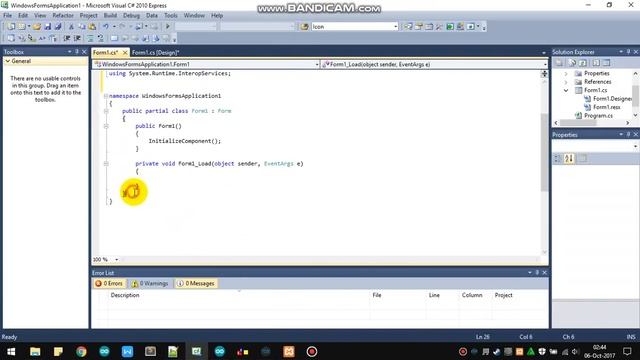Viewport: 640px width, 360px height.
Task: Sort Error List by Description column
Action: click(x=125, y=295)
